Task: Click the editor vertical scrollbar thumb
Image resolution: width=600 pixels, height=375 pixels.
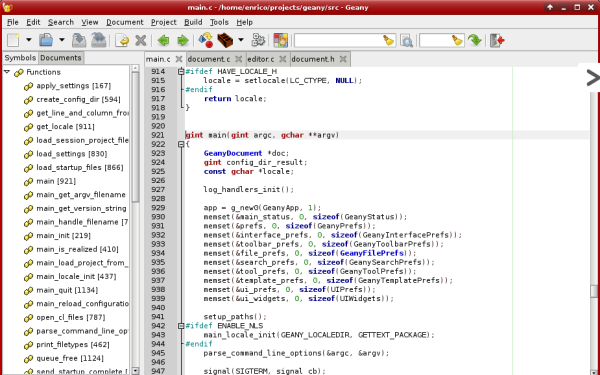Action: tap(594, 291)
